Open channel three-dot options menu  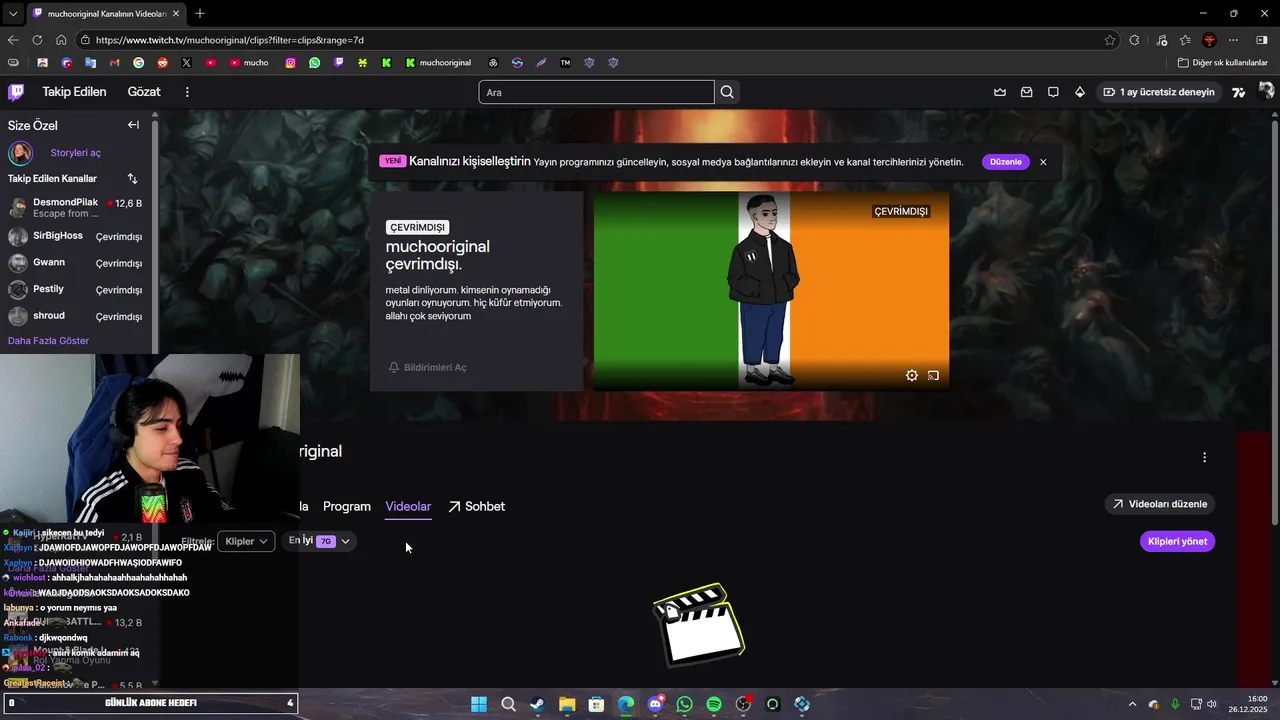tap(1204, 457)
